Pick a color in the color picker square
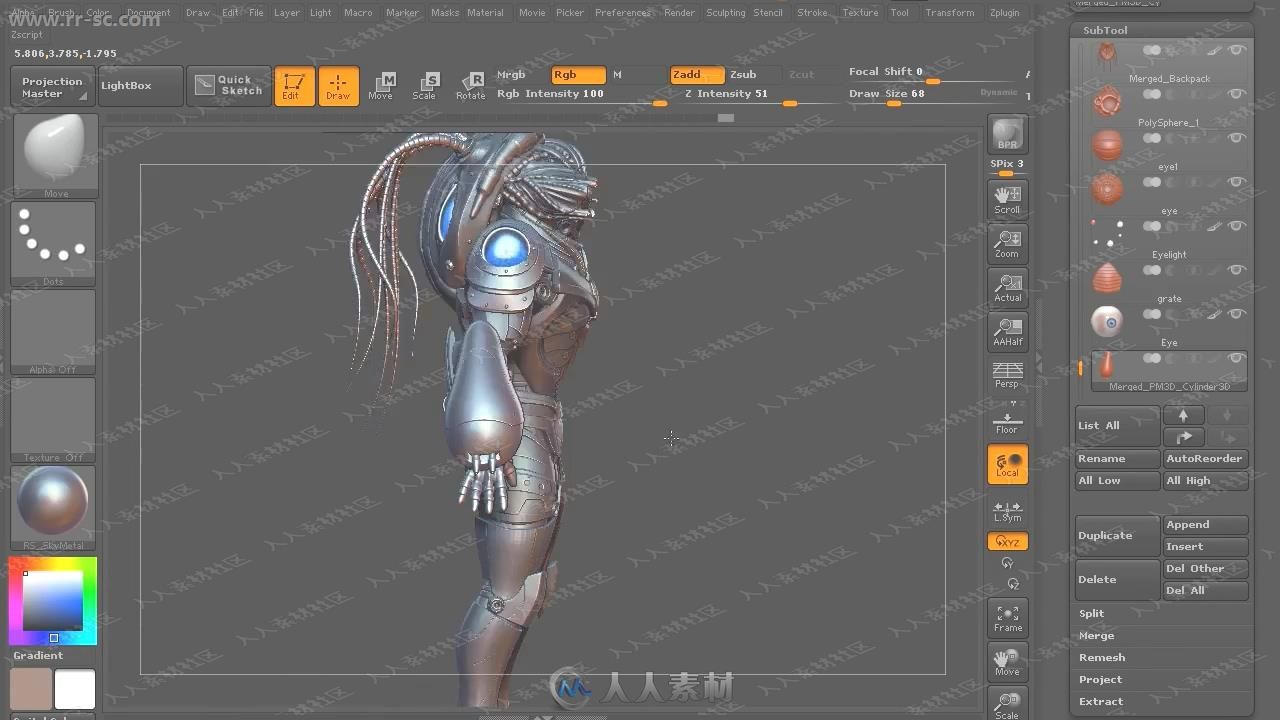Image resolution: width=1280 pixels, height=720 pixels. [53, 600]
